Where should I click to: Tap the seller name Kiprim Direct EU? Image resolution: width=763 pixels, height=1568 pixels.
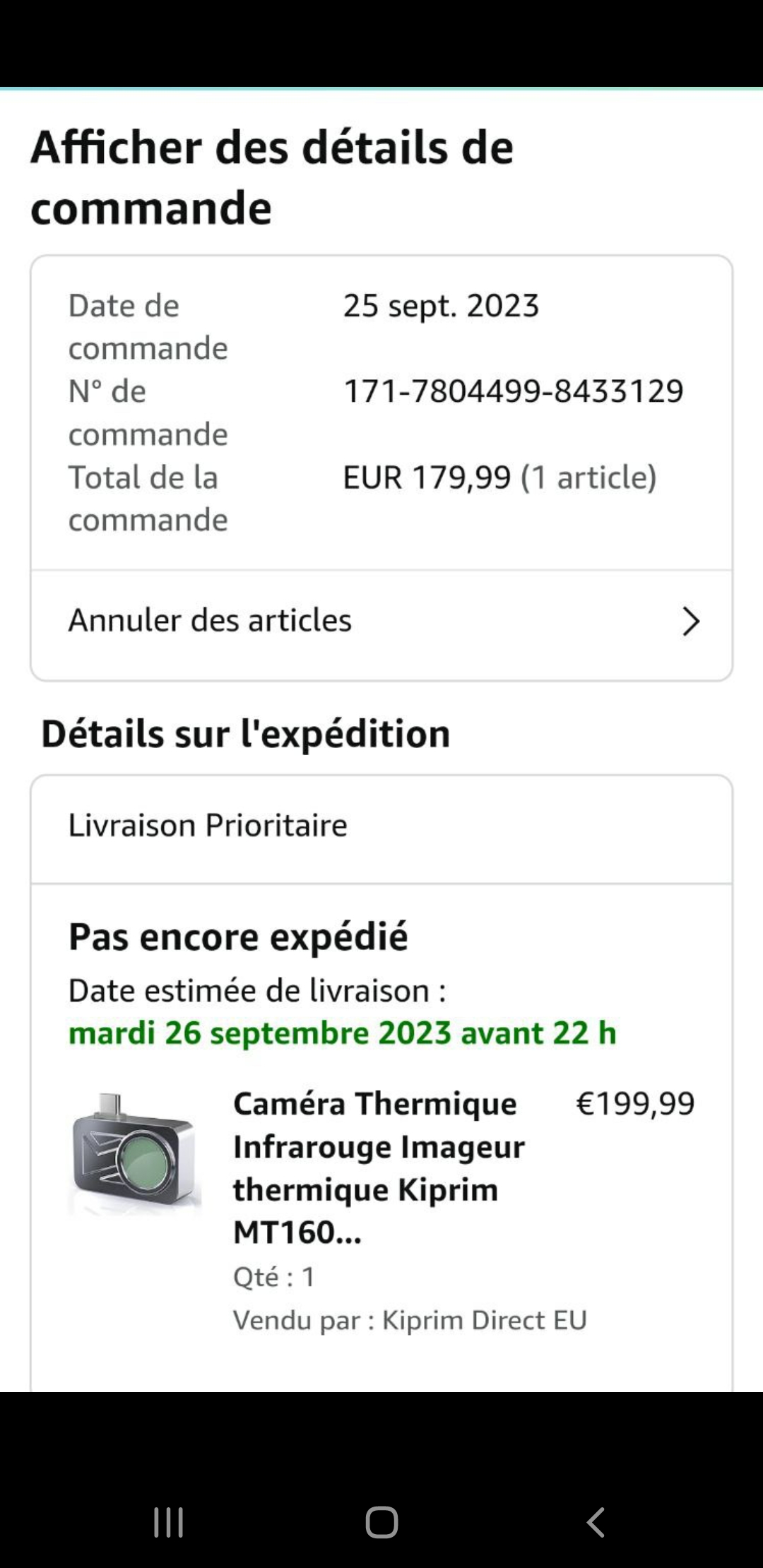pyautogui.click(x=484, y=1320)
